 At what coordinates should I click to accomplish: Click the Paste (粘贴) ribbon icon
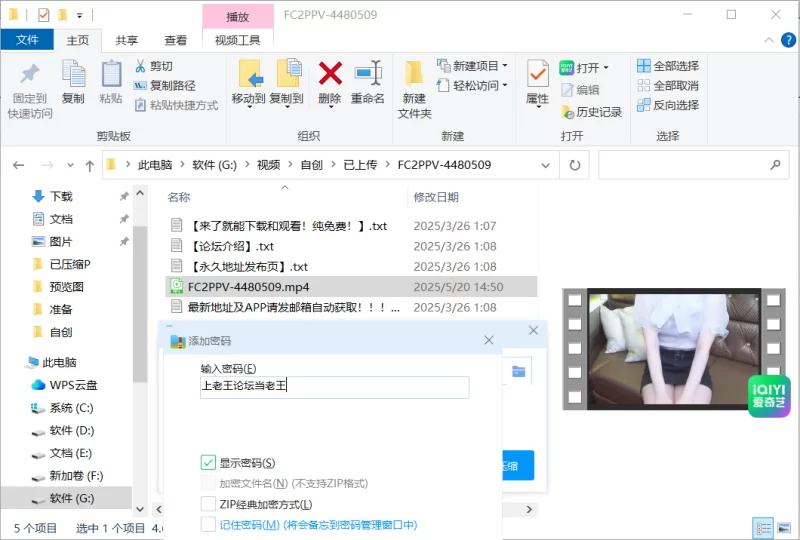111,75
